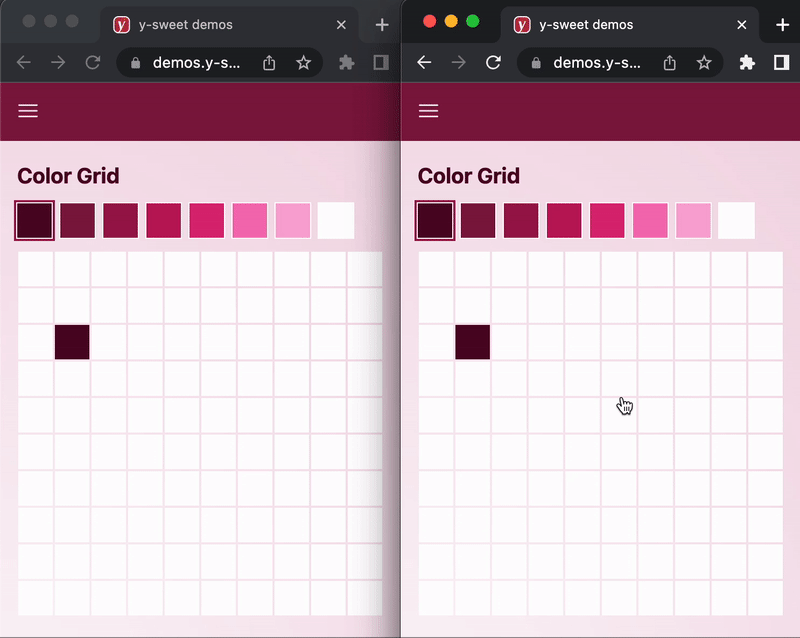Navigate back using the left window's back arrow
This screenshot has height=638, width=800.
pos(24,62)
